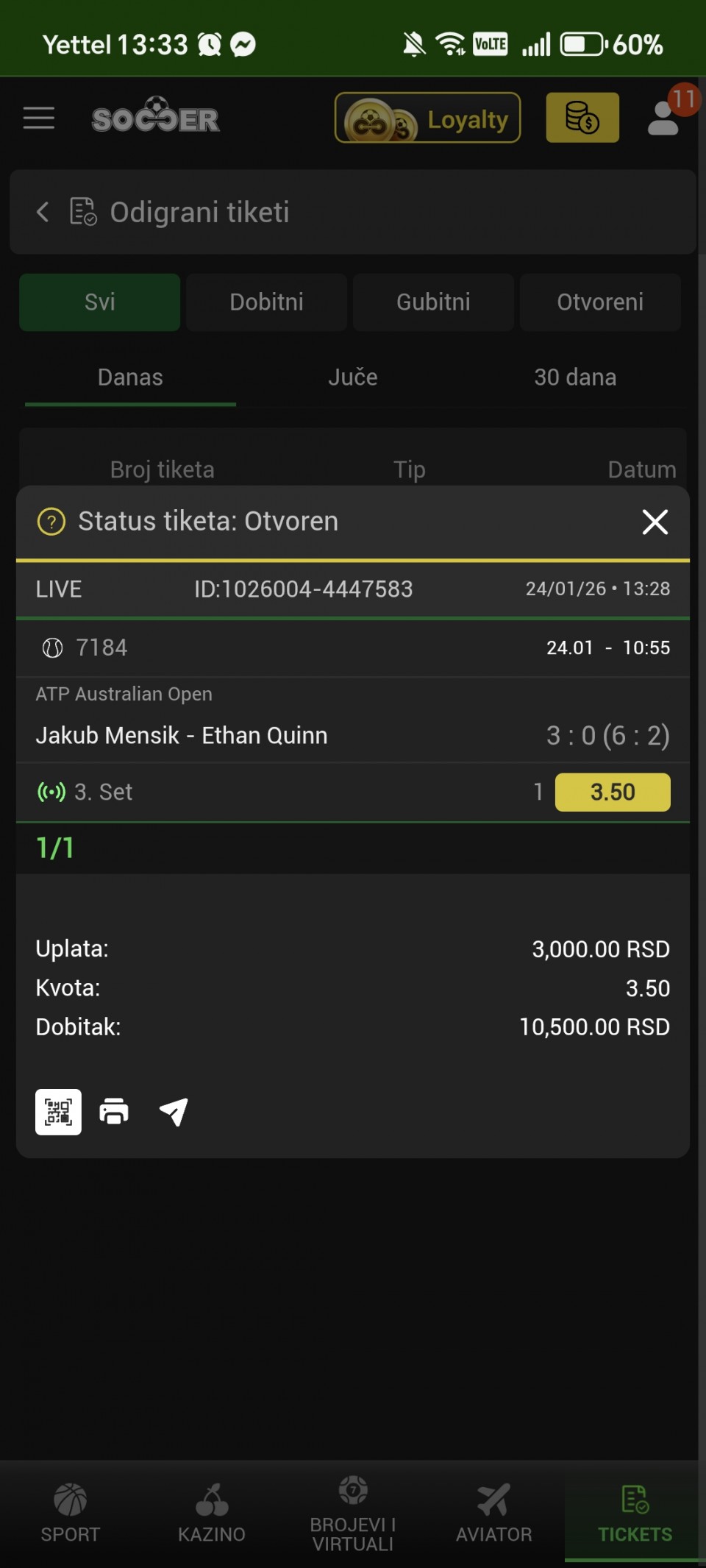The height and width of the screenshot is (1568, 706).
Task: Tap the Soccer logo
Action: 155,117
